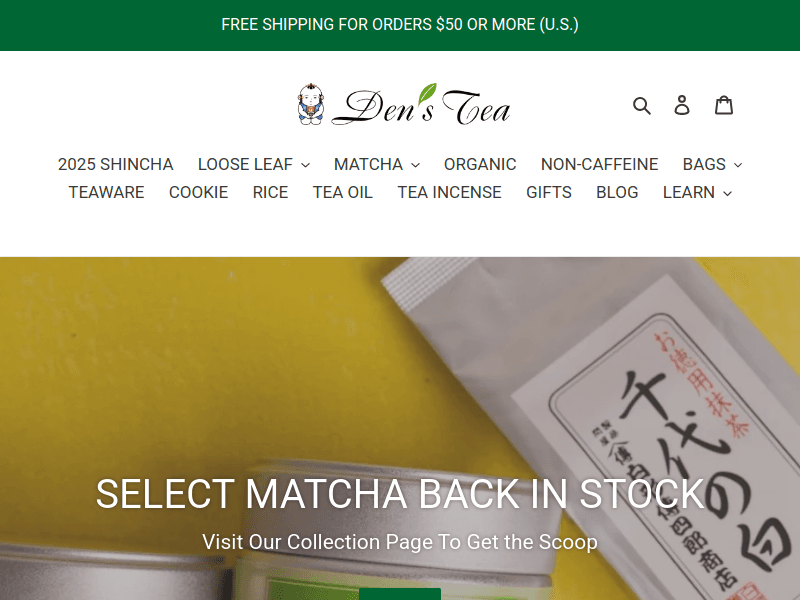Open the TEAWARE category
Image resolution: width=800 pixels, height=600 pixels.
(x=107, y=192)
